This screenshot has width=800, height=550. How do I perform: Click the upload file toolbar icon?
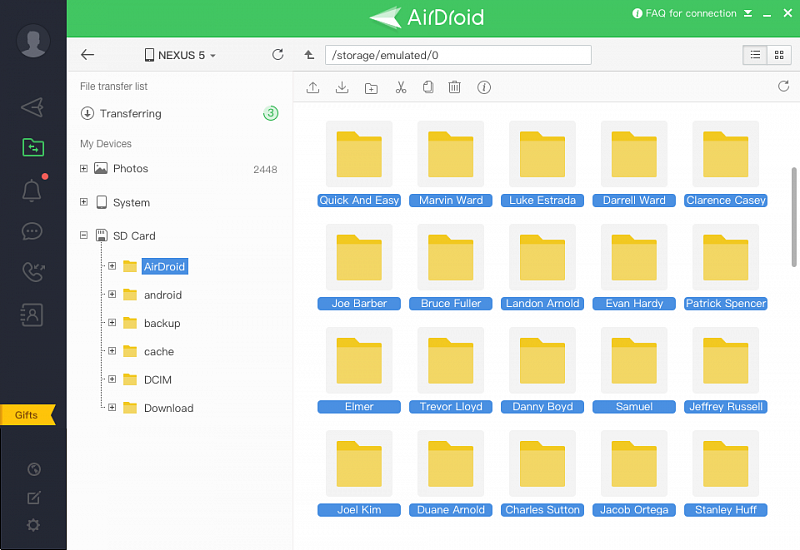pos(313,88)
